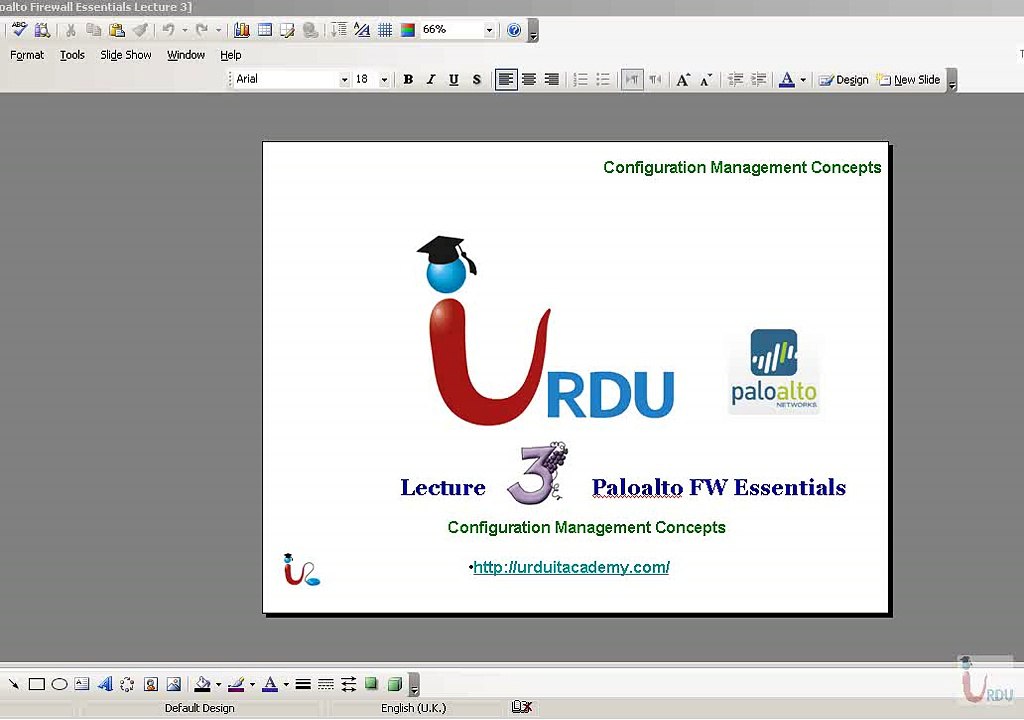Redo the last undone action

202,30
